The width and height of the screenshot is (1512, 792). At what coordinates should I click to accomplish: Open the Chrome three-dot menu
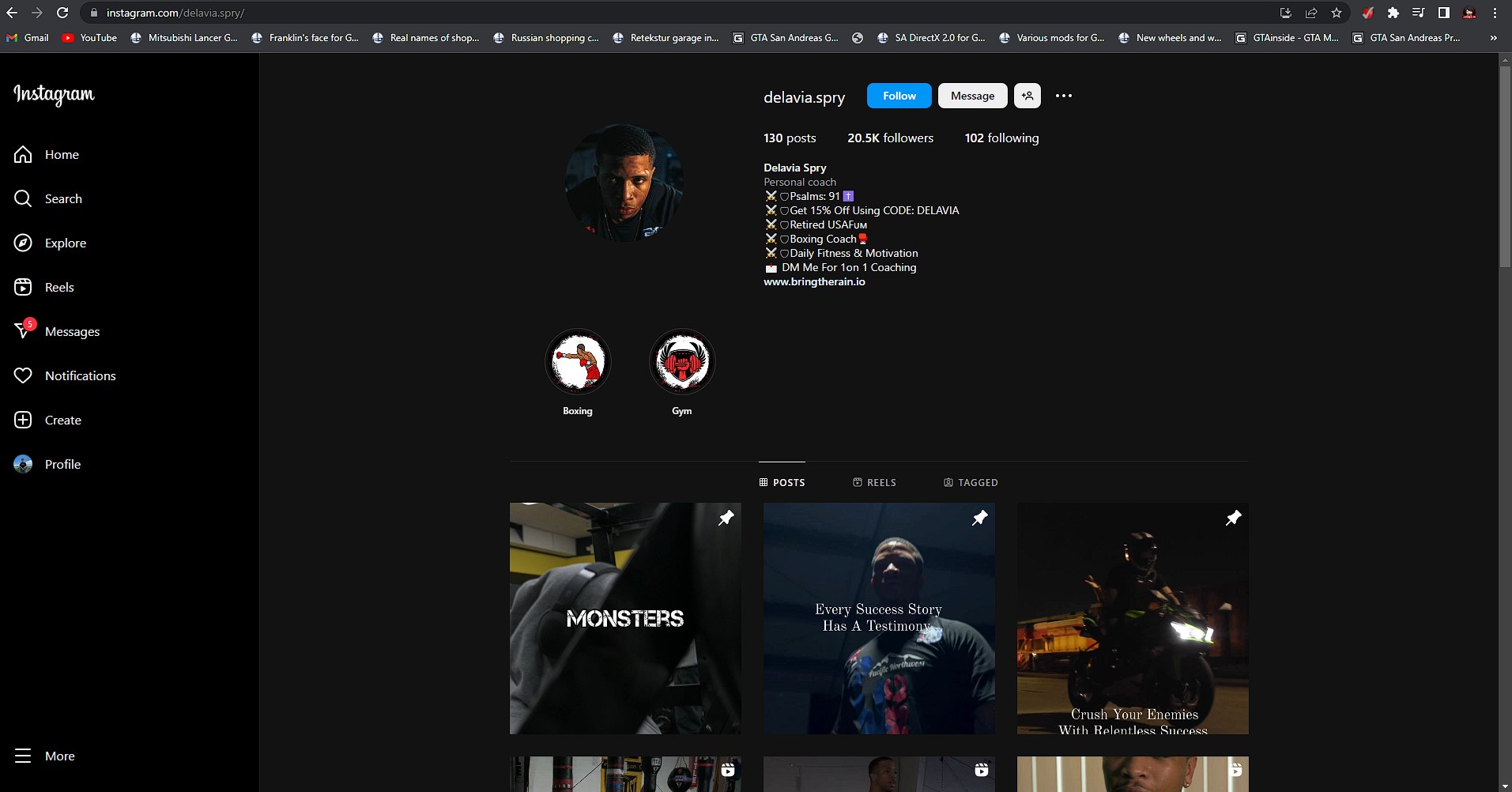pos(1495,13)
